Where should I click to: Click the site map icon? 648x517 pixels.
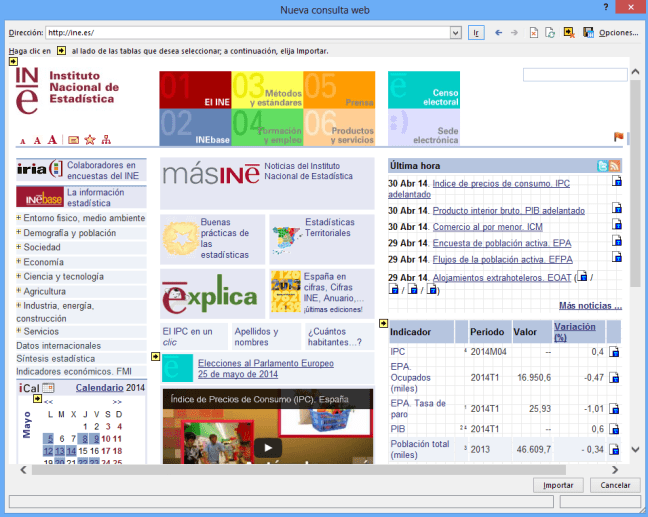click(106, 140)
